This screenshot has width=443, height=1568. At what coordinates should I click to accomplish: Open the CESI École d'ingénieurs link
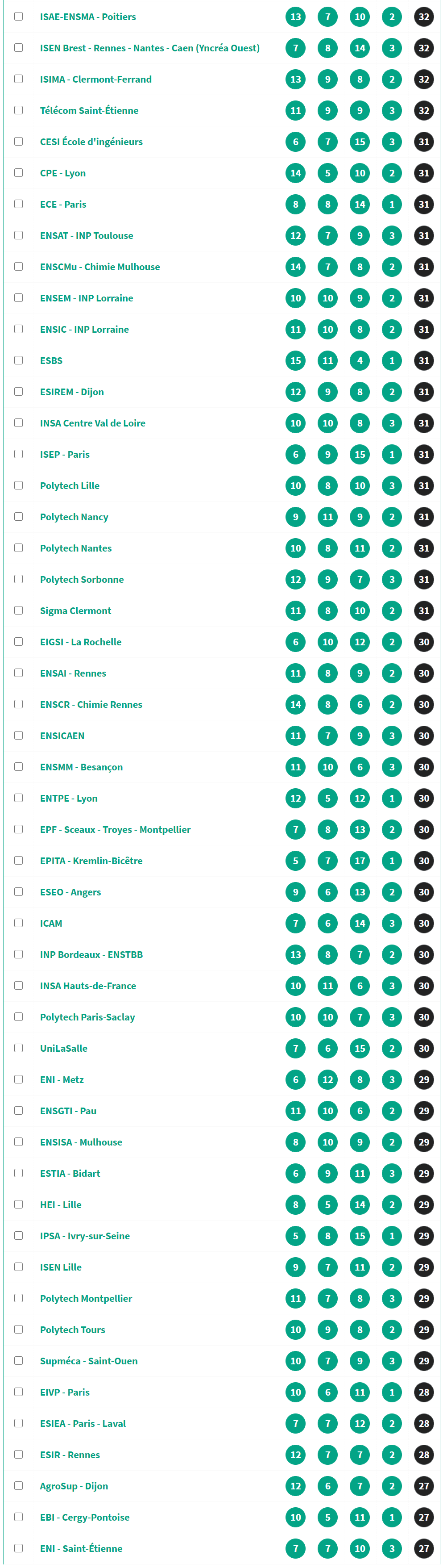coord(91,142)
